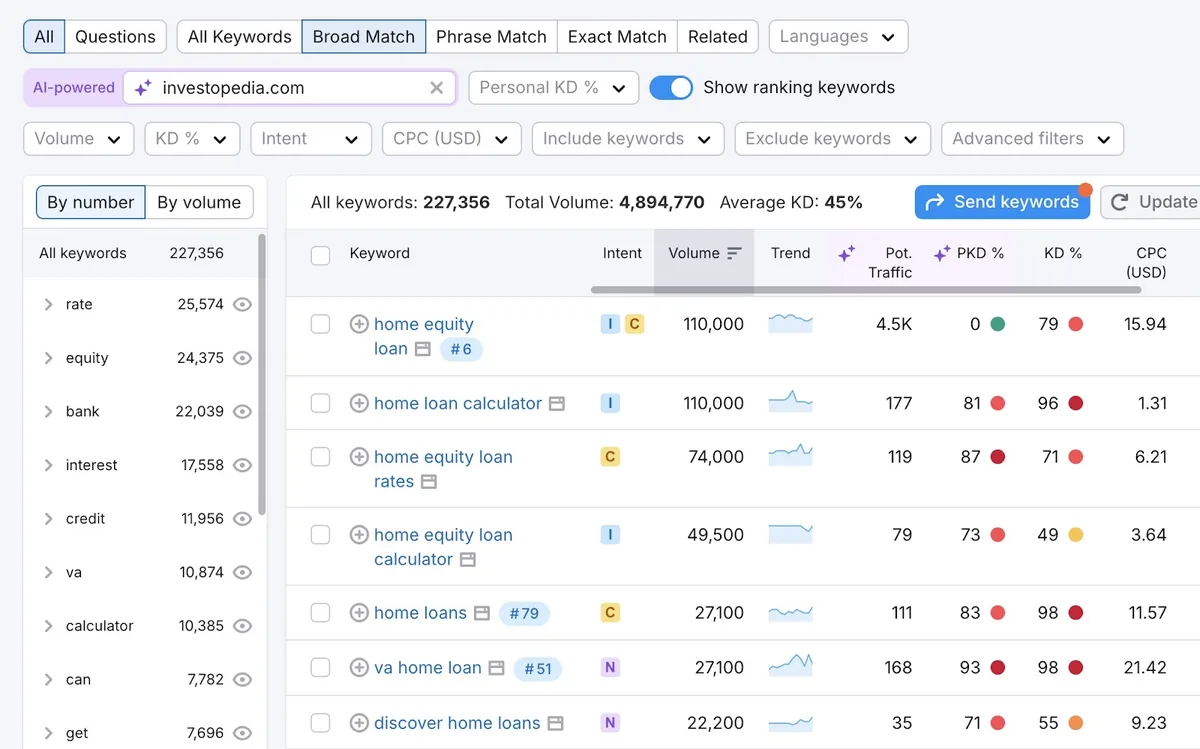Open the Languages dropdown

(838, 37)
